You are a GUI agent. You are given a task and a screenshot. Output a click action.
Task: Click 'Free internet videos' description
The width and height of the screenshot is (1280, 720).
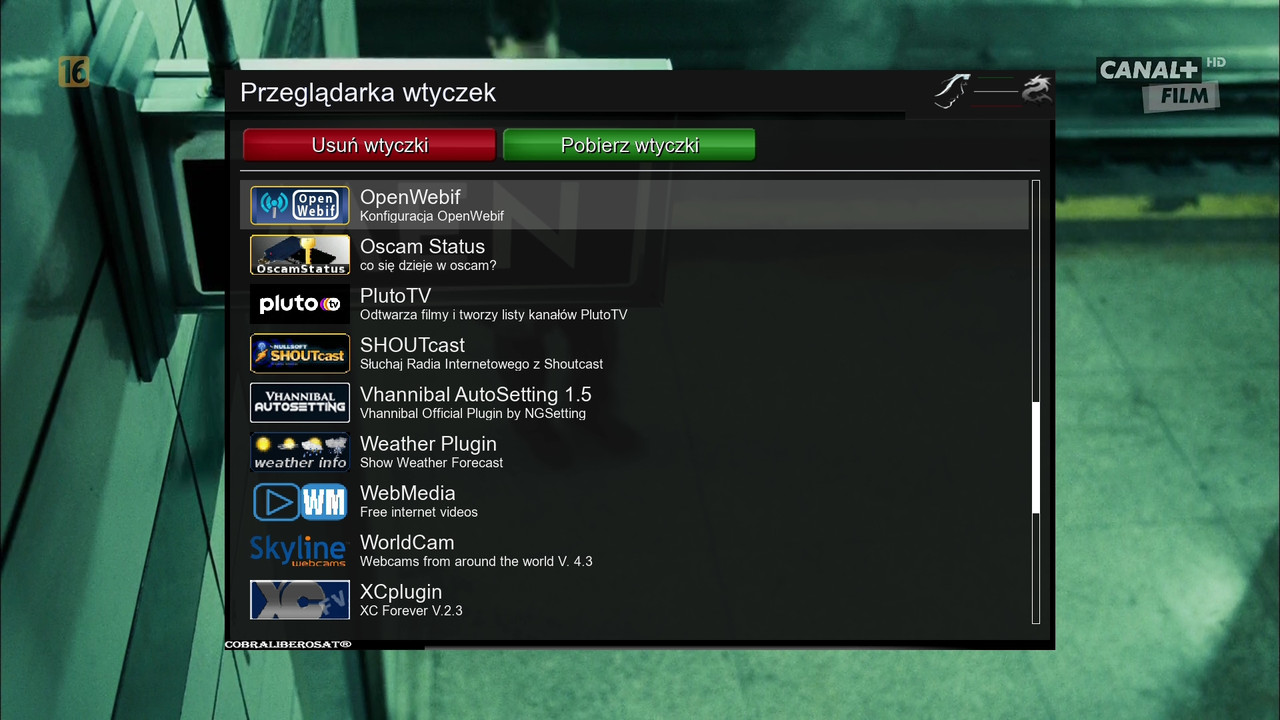419,512
